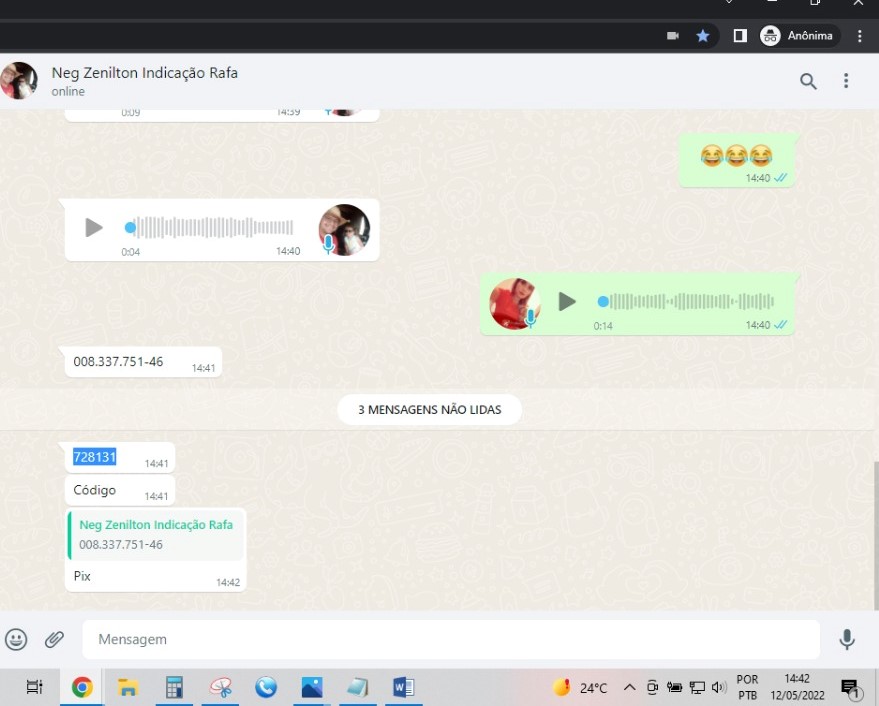Search within the conversation
This screenshot has width=879, height=706.
tap(808, 81)
